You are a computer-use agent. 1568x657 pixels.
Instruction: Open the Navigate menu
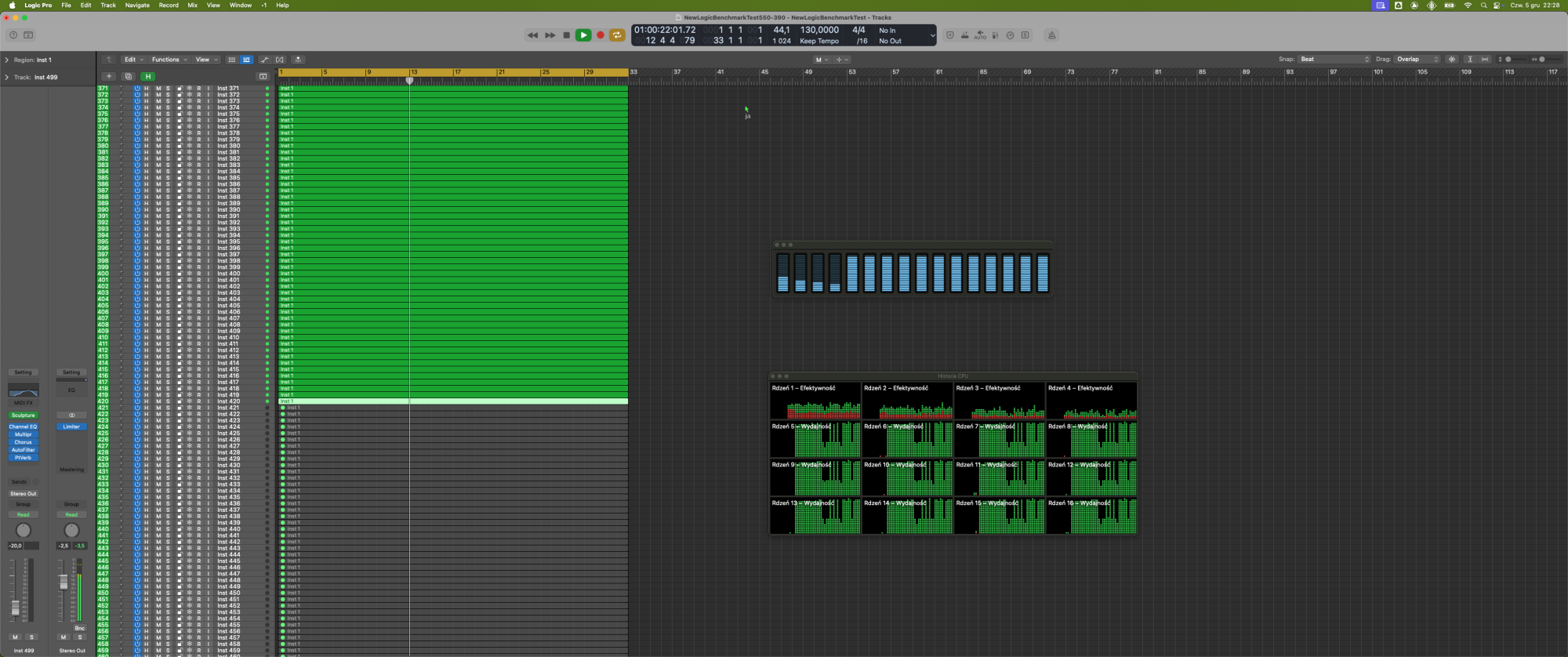click(137, 5)
